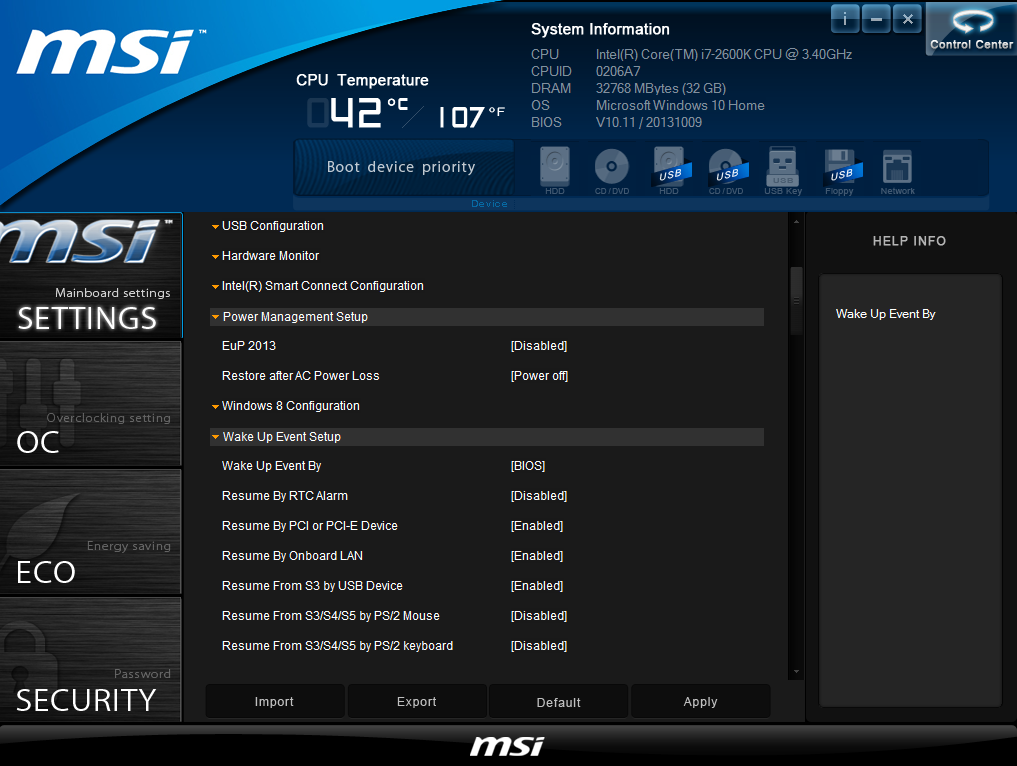The width and height of the screenshot is (1017, 766).
Task: Click the settings list scrollbar thumb
Action: tap(796, 301)
